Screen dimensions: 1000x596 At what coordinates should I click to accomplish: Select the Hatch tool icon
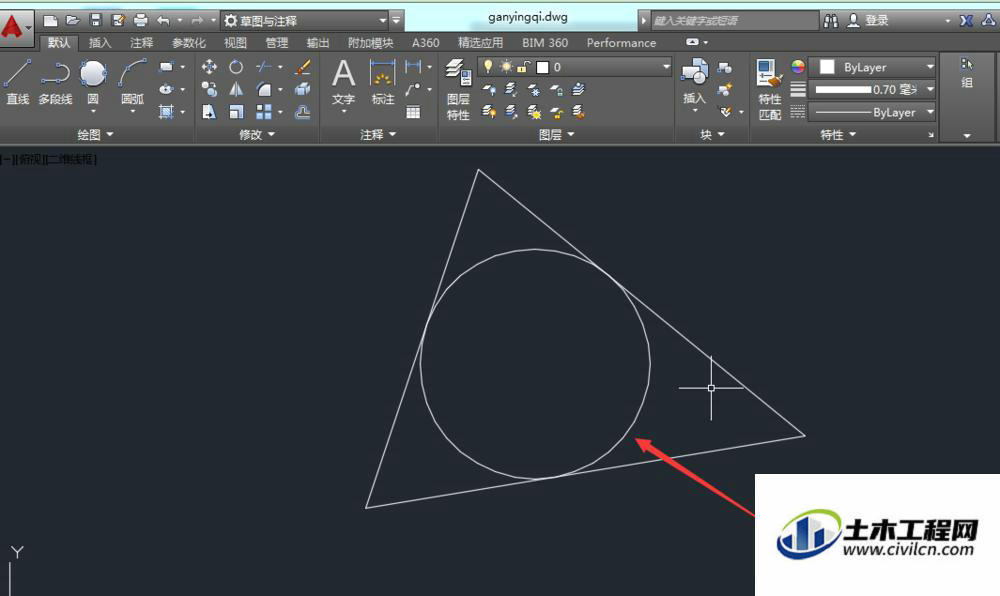pyautogui.click(x=166, y=112)
